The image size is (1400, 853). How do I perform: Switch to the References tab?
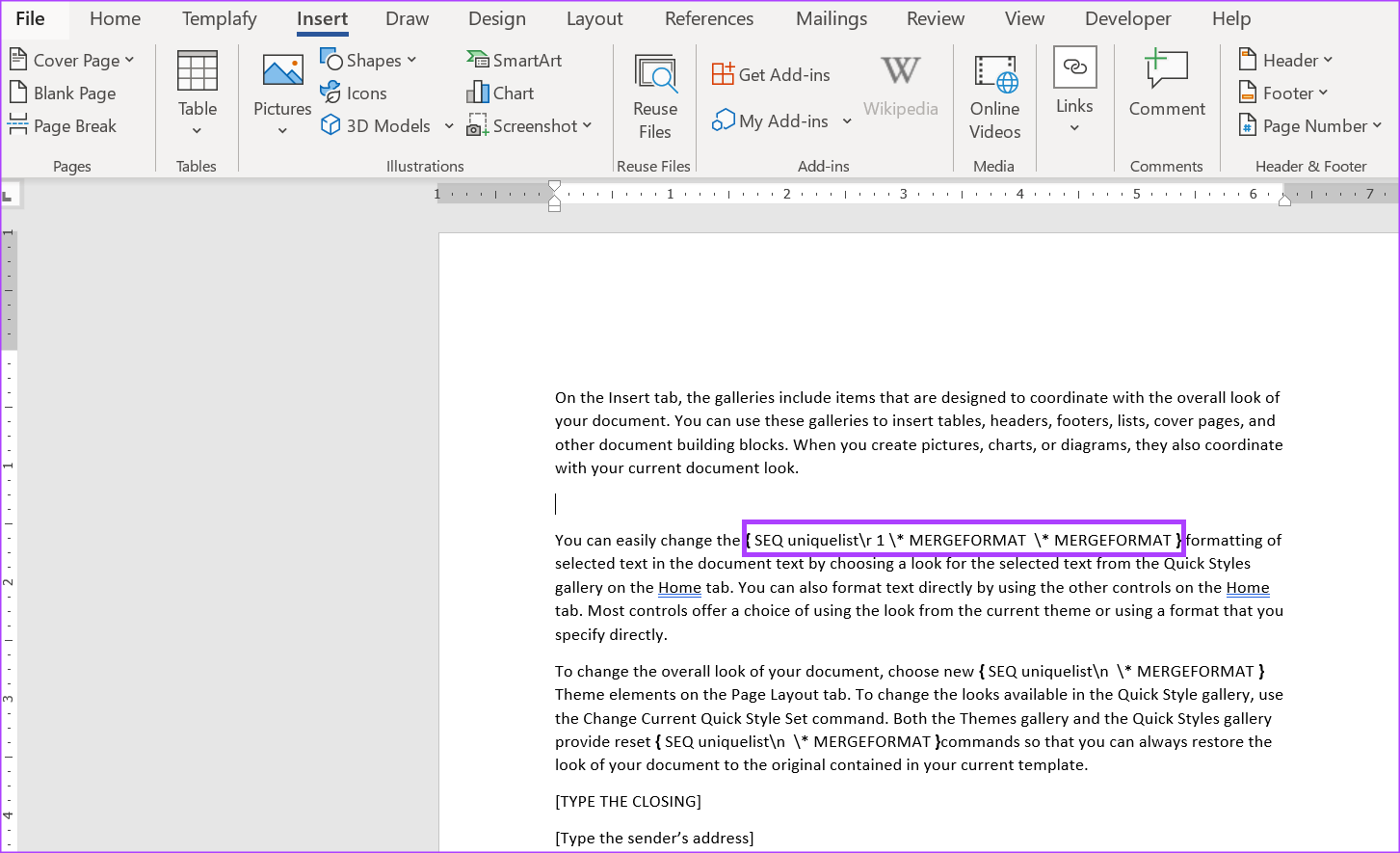709,18
